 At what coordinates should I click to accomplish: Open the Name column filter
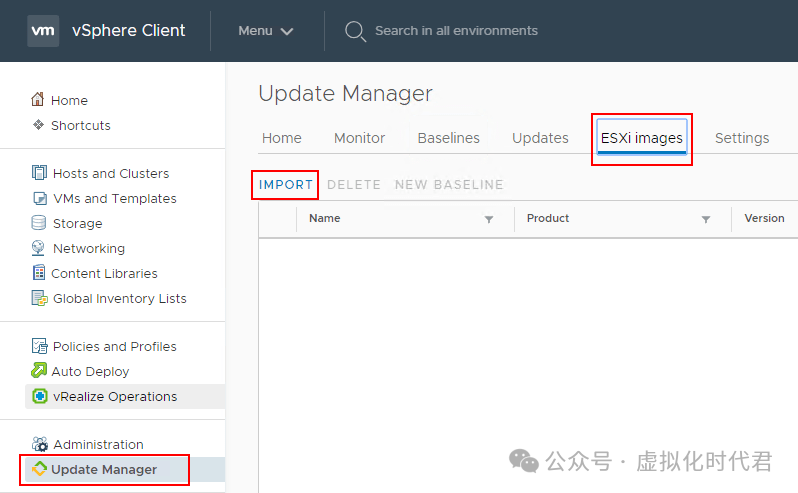tap(489, 219)
